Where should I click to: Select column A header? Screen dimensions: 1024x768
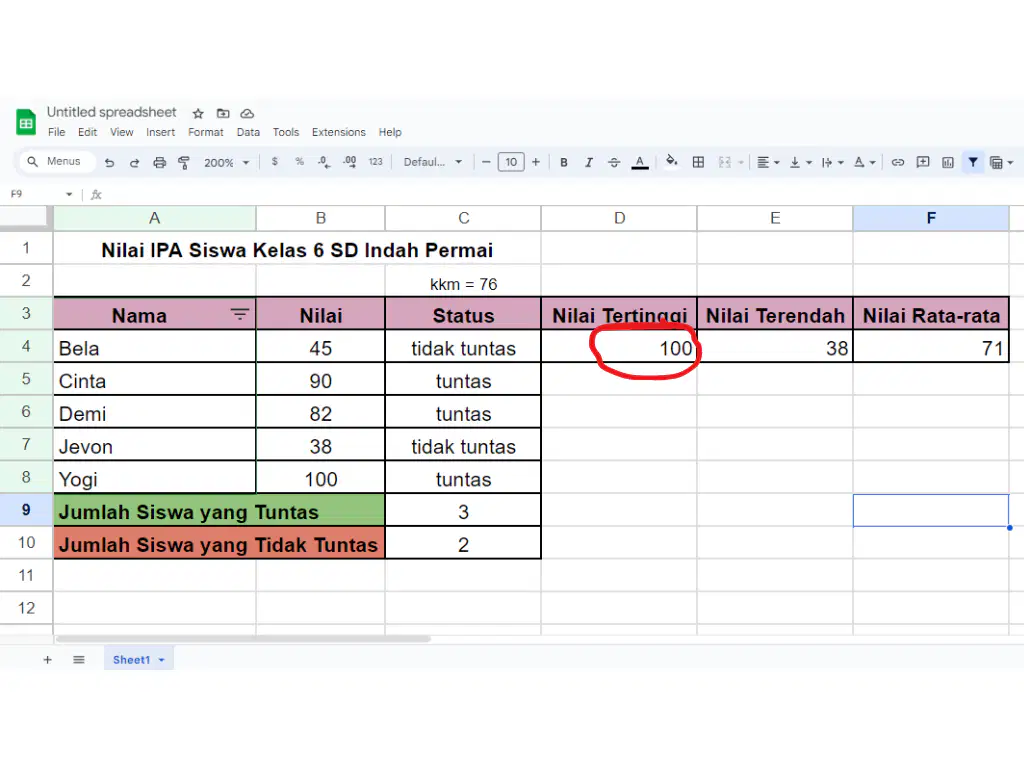154,218
